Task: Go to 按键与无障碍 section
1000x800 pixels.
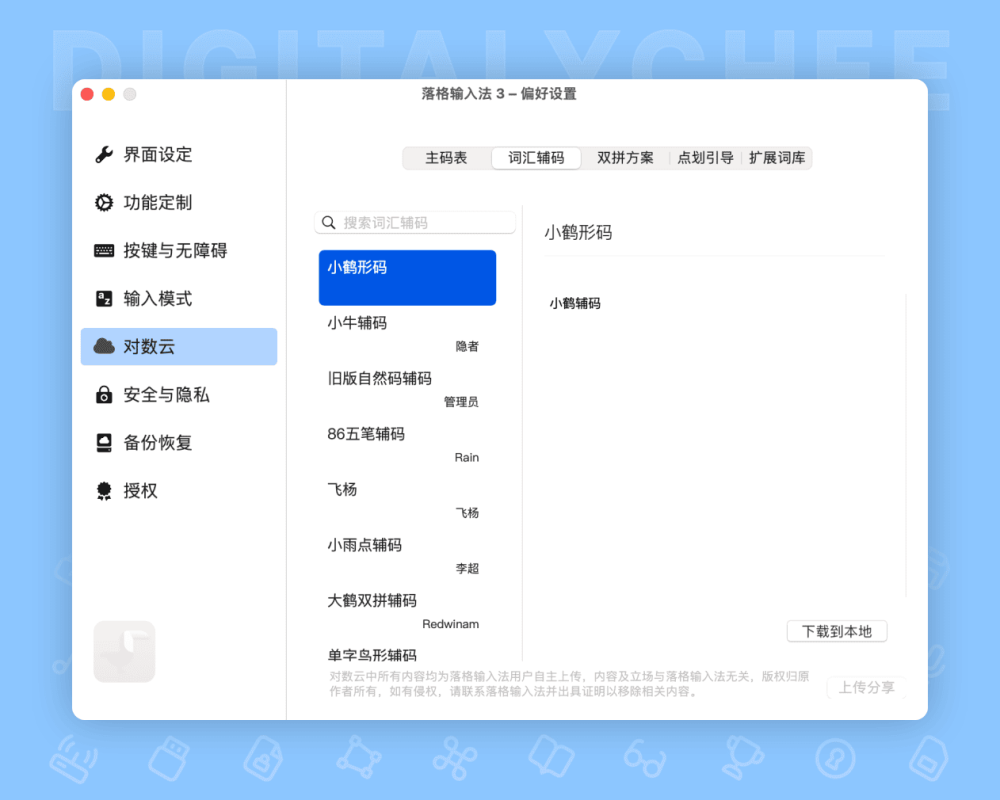Action: (179, 250)
